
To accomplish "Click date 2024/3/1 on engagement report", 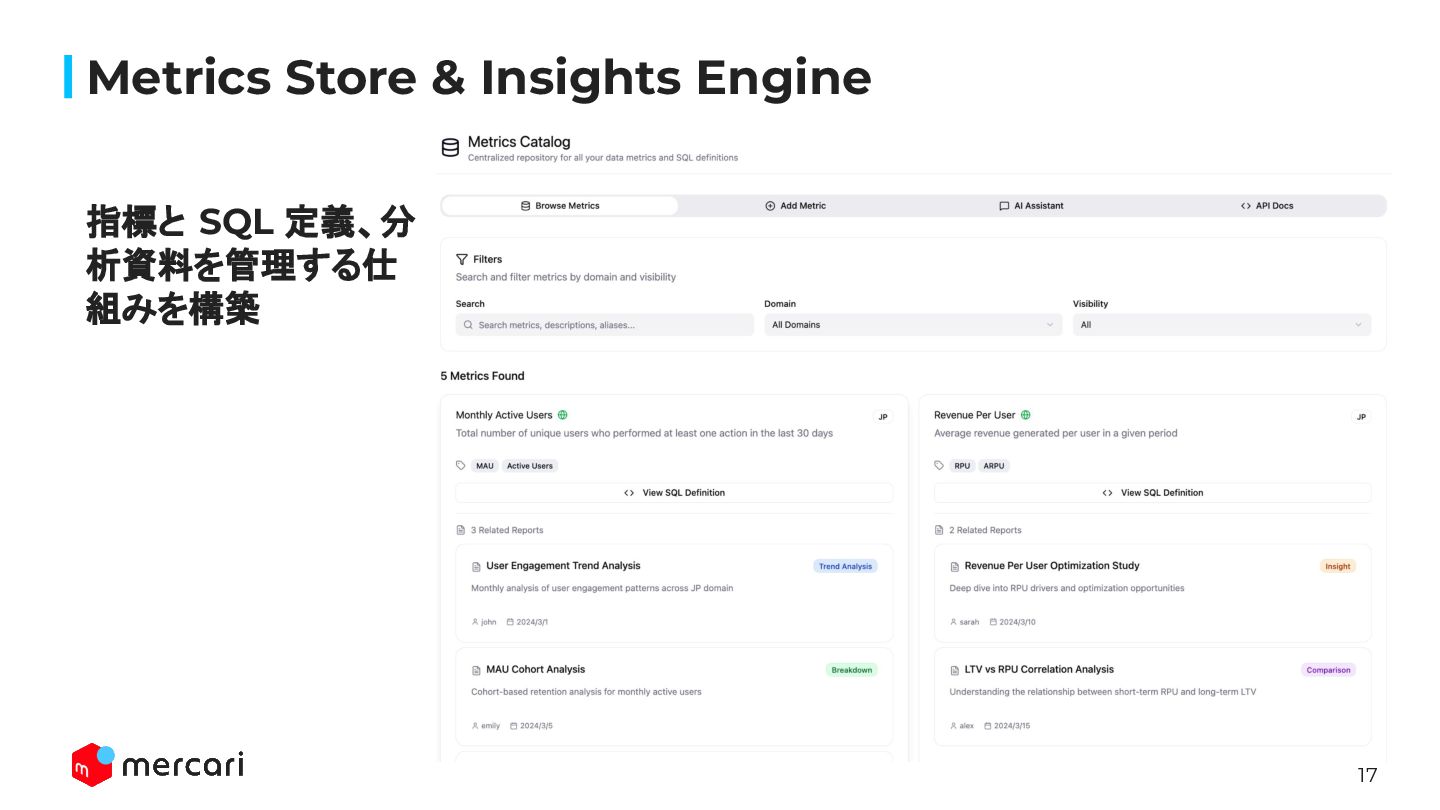I will (528, 622).
